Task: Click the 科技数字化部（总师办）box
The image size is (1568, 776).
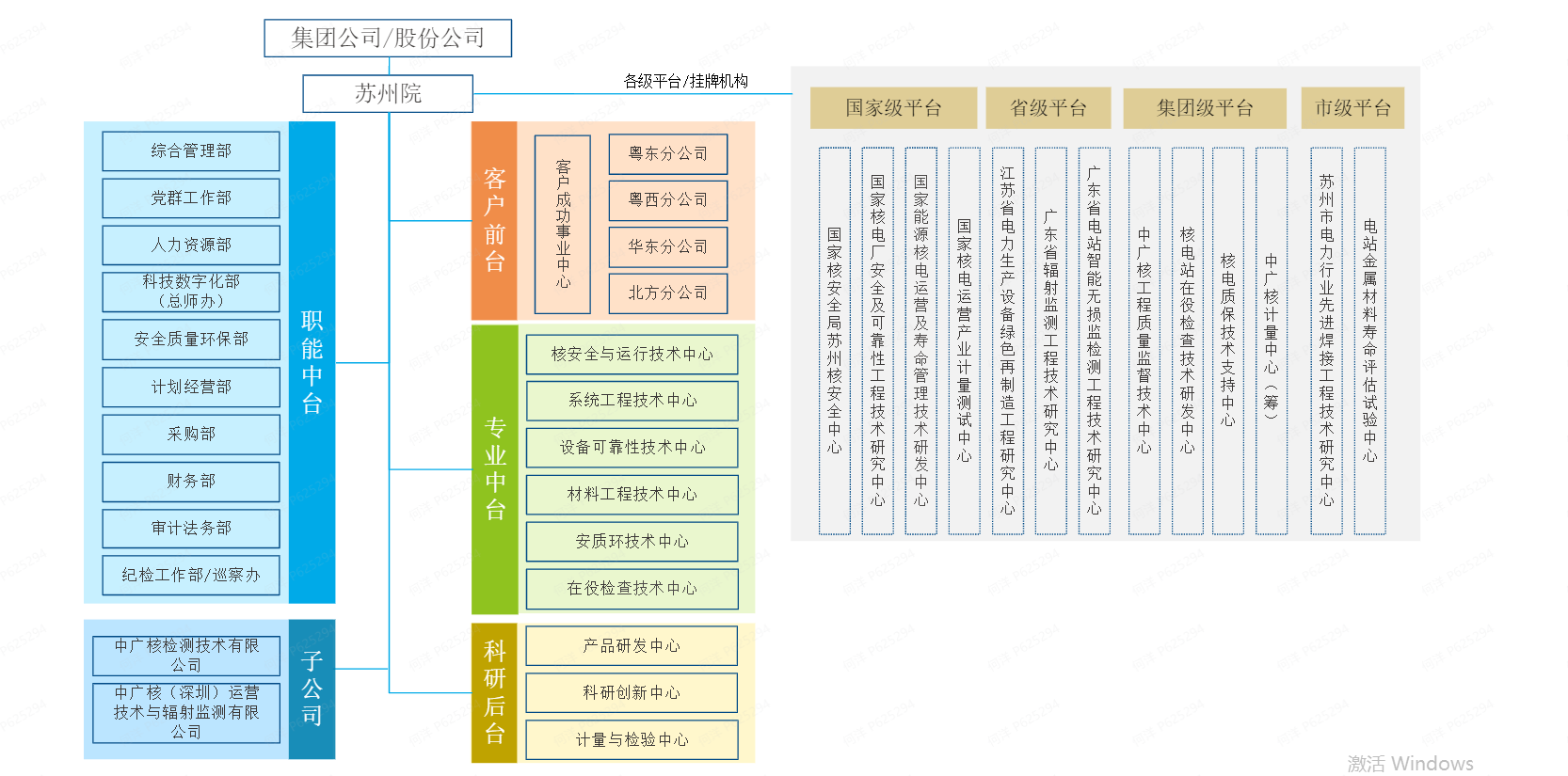Action: pyautogui.click(x=191, y=292)
